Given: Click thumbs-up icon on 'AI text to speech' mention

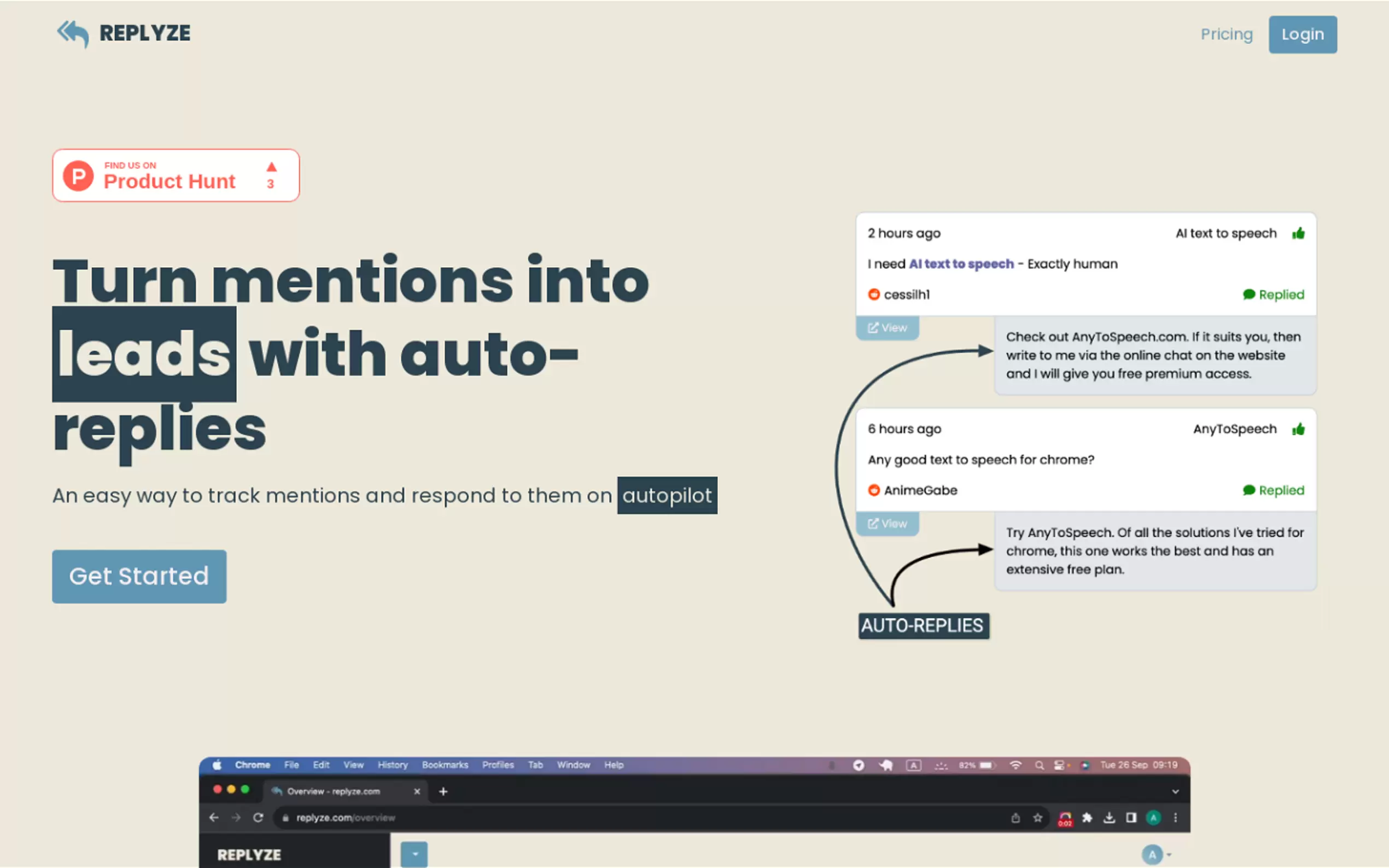Looking at the screenshot, I should pos(1298,233).
